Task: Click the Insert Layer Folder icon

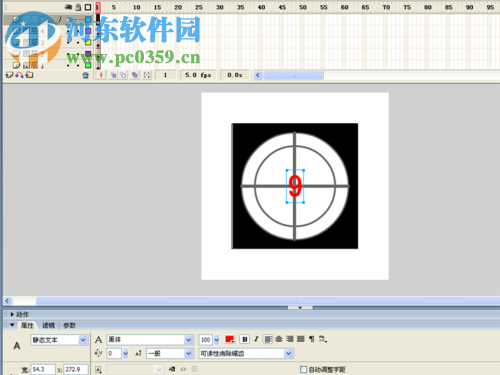Action: coord(29,75)
